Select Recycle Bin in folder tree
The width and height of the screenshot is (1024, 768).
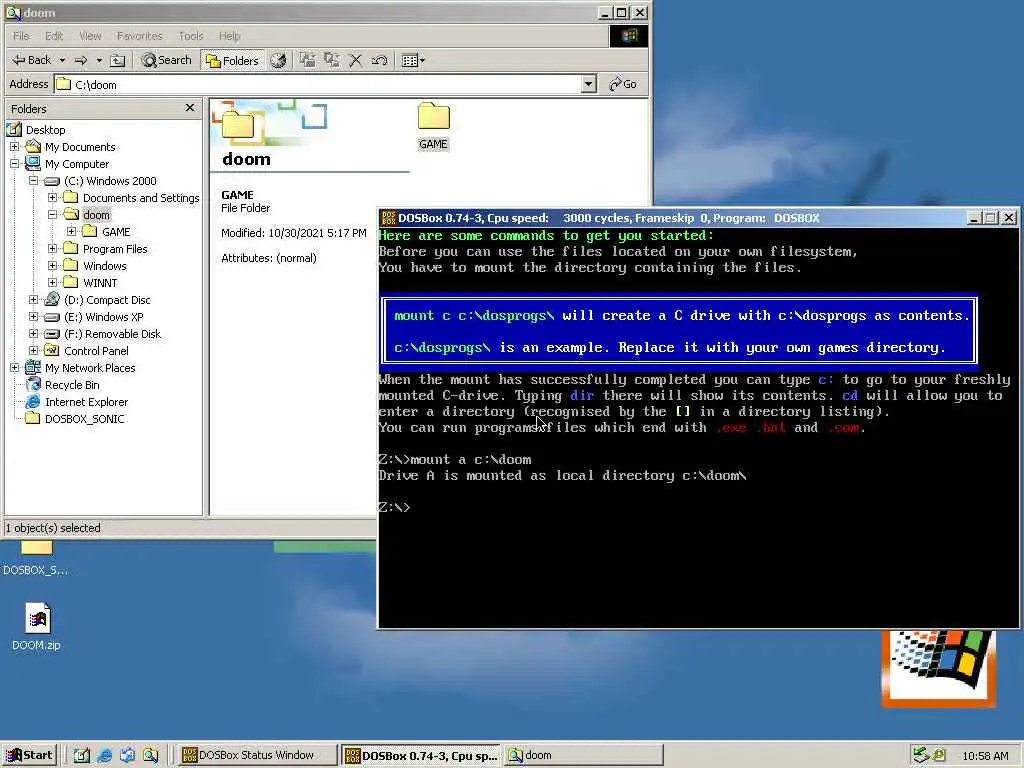72,385
